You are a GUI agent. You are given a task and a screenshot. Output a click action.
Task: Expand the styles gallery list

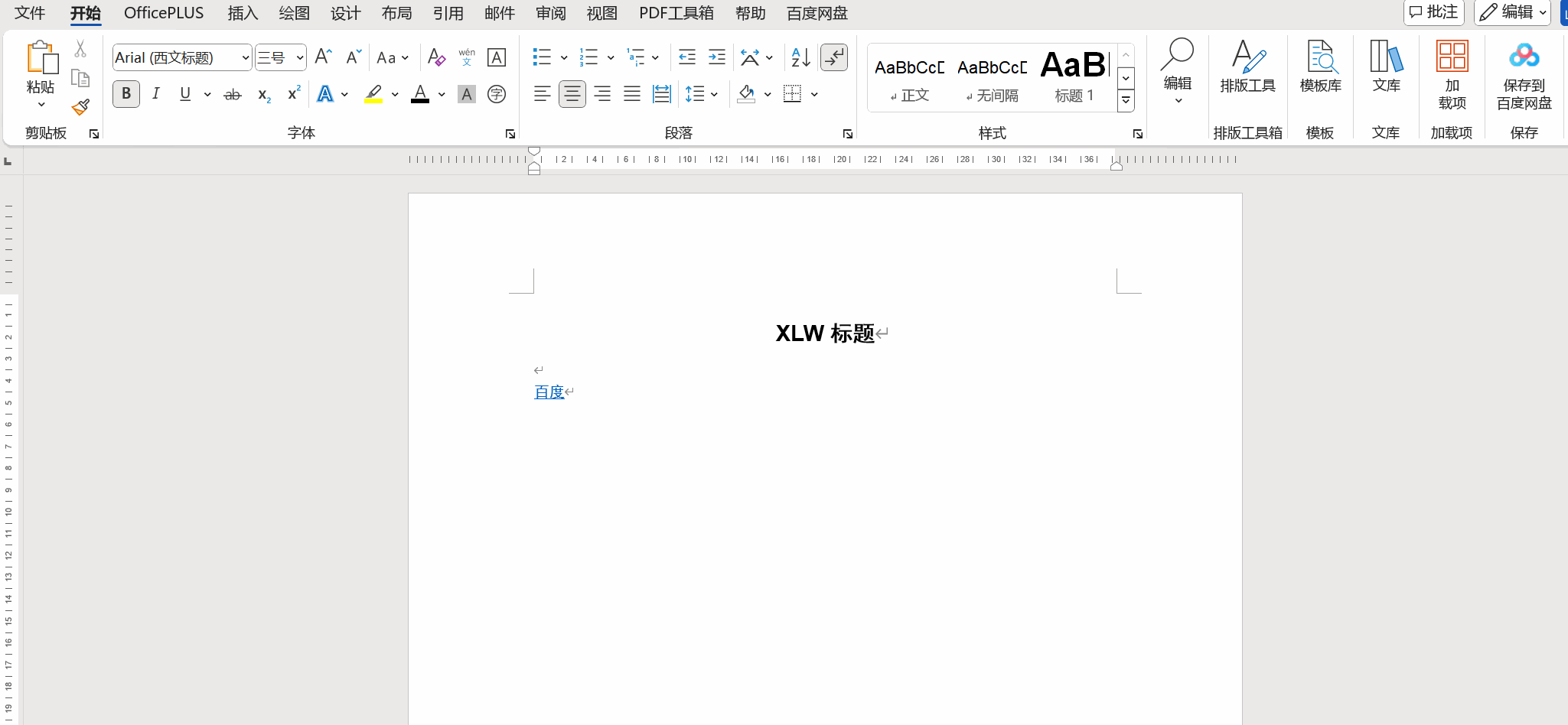1126,100
